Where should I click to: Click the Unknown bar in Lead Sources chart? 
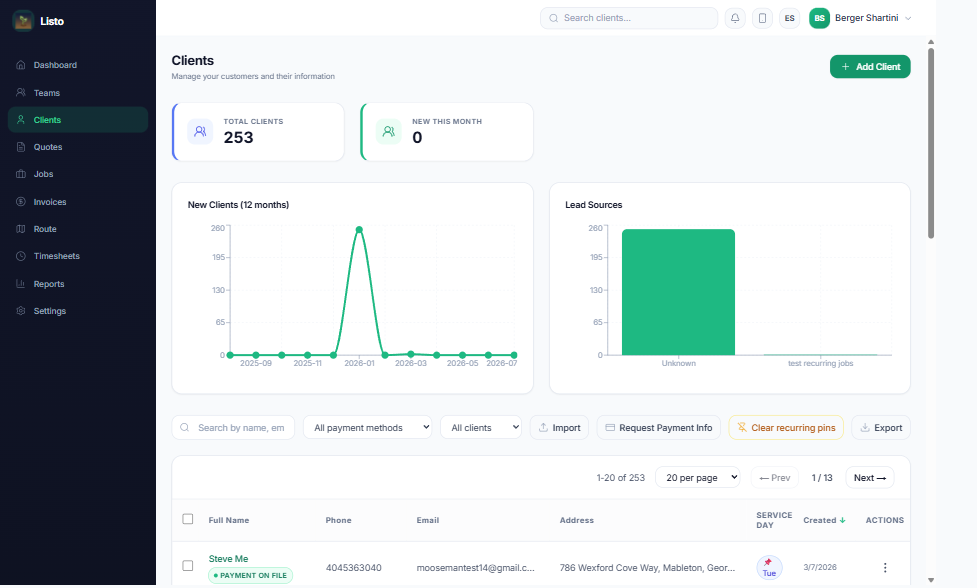[x=678, y=292]
